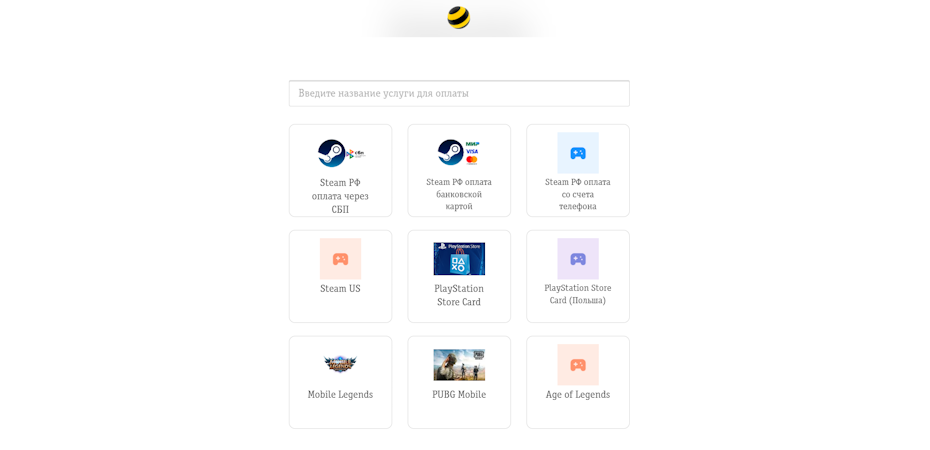Click the Steam logo with Visa and Mastercard icons

458,152
